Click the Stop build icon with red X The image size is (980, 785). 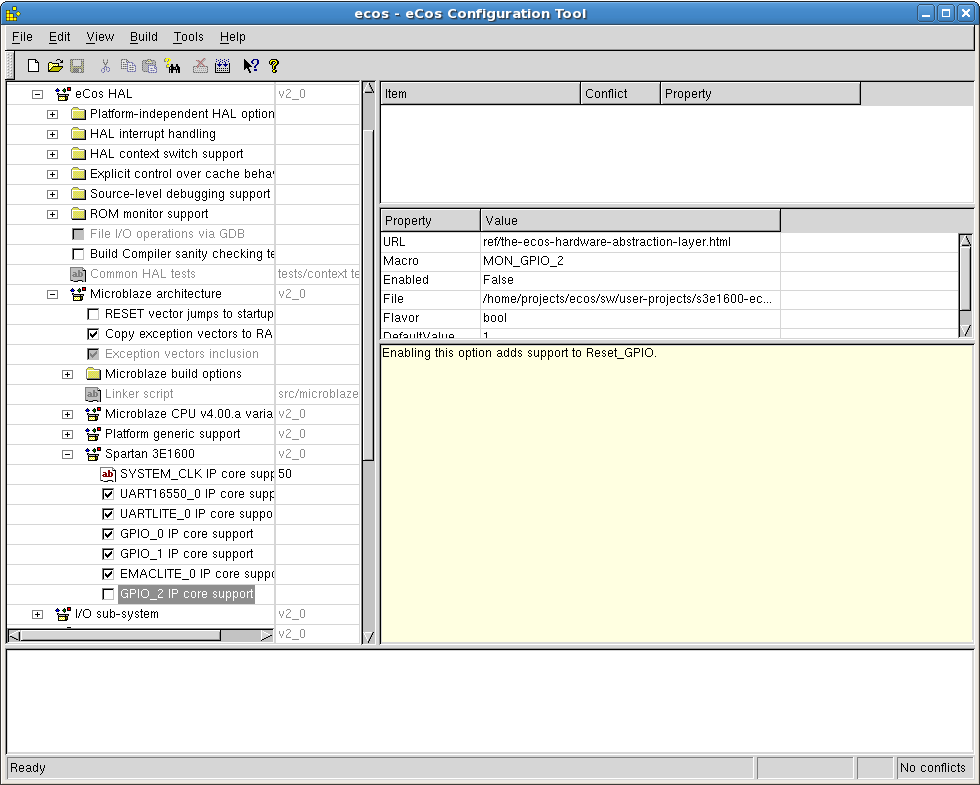200,66
